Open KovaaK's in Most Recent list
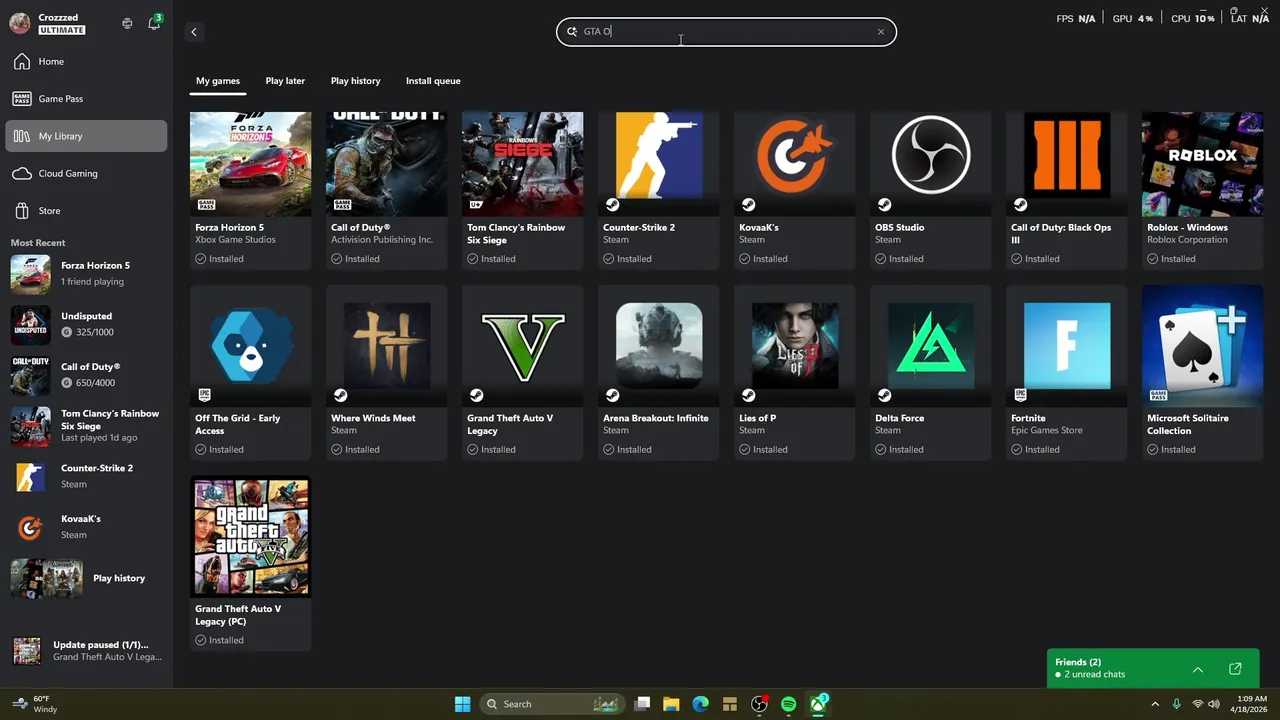The width and height of the screenshot is (1280, 720). 86,527
